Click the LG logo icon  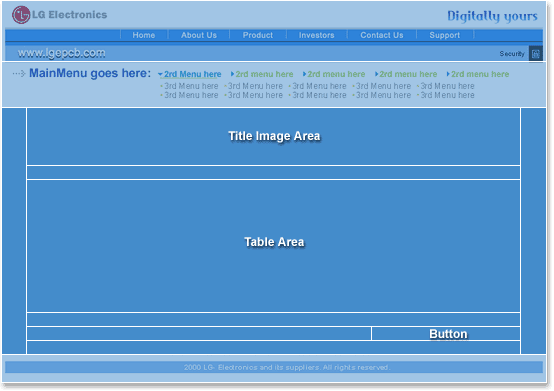pos(21,15)
